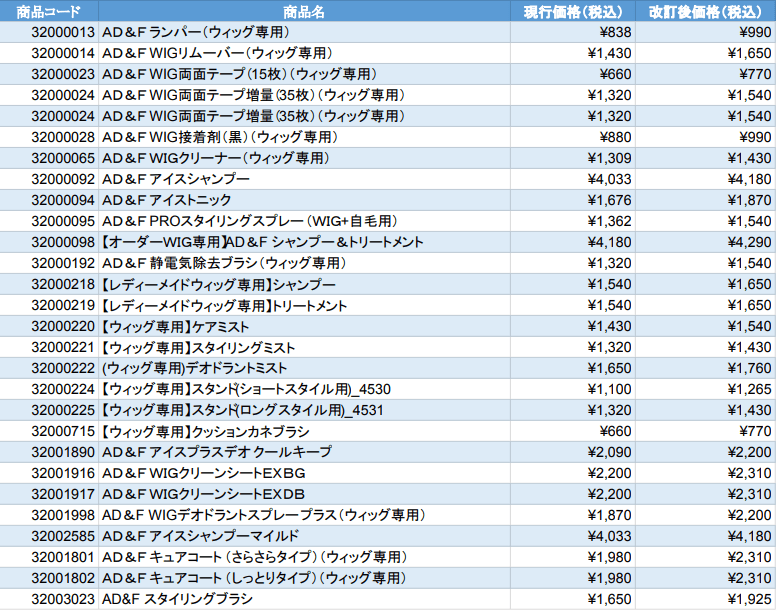Select product code 32000222
777x612 pixels.
[x=49, y=368]
